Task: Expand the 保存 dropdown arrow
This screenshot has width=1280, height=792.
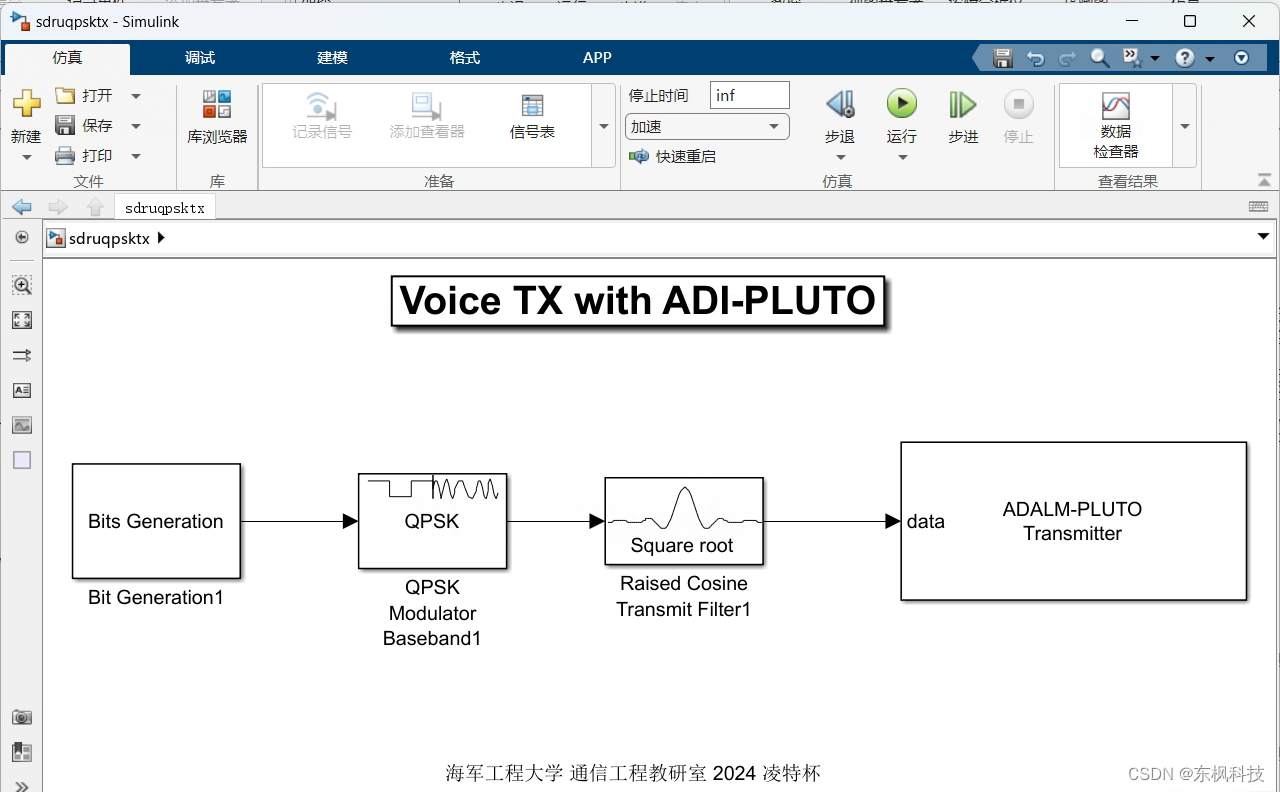Action: click(x=136, y=126)
